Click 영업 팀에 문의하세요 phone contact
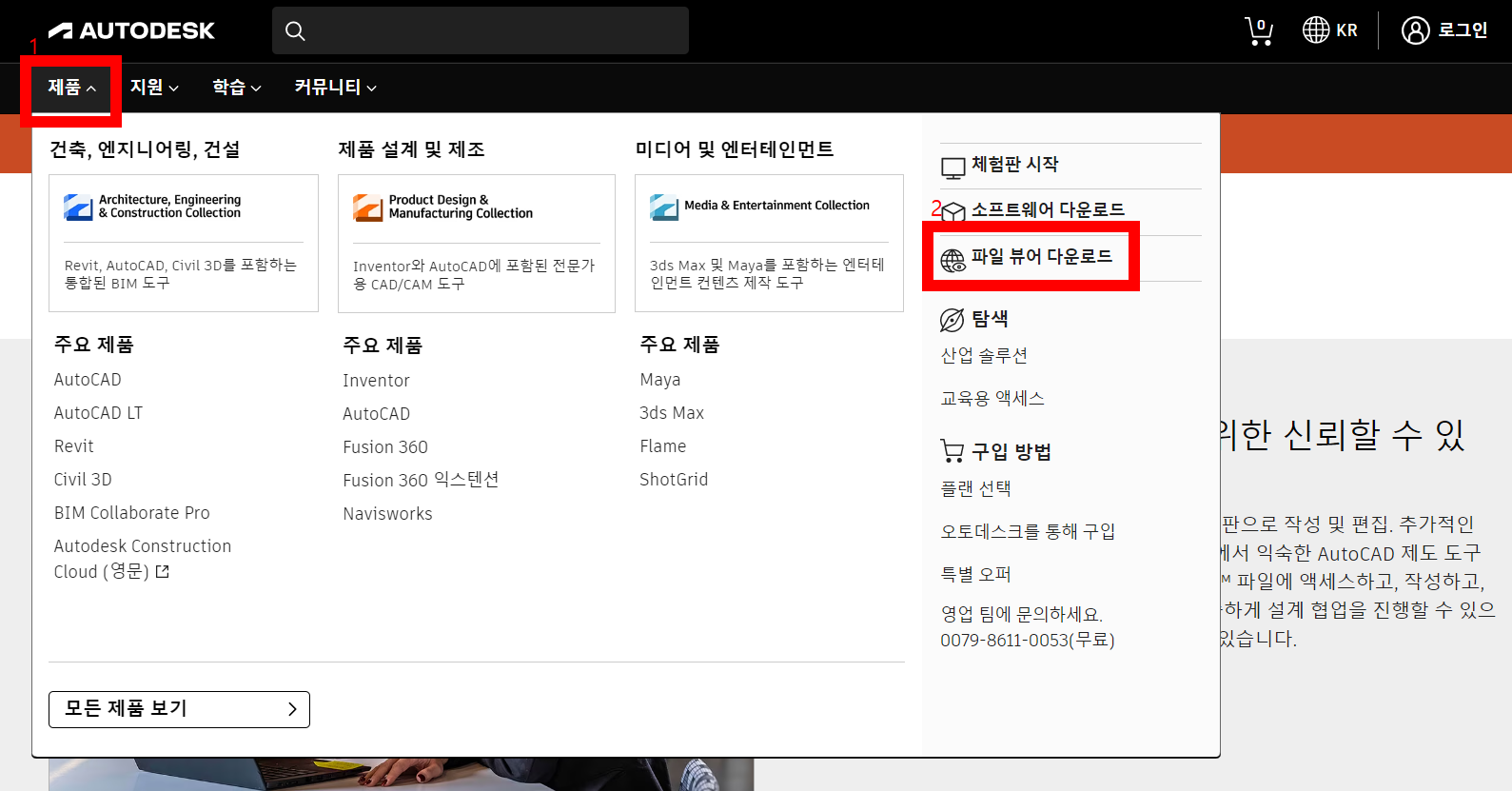The height and width of the screenshot is (791, 1512). click(1028, 627)
